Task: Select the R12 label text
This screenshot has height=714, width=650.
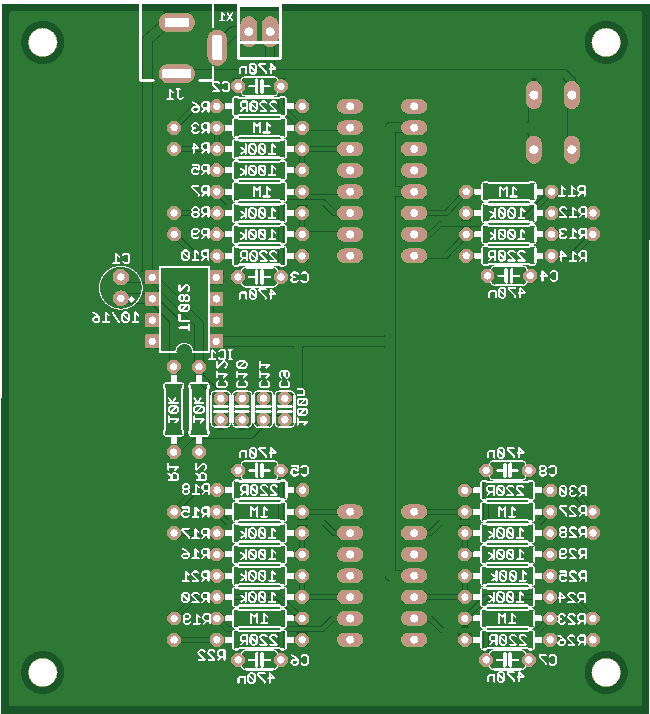Action: (x=573, y=213)
